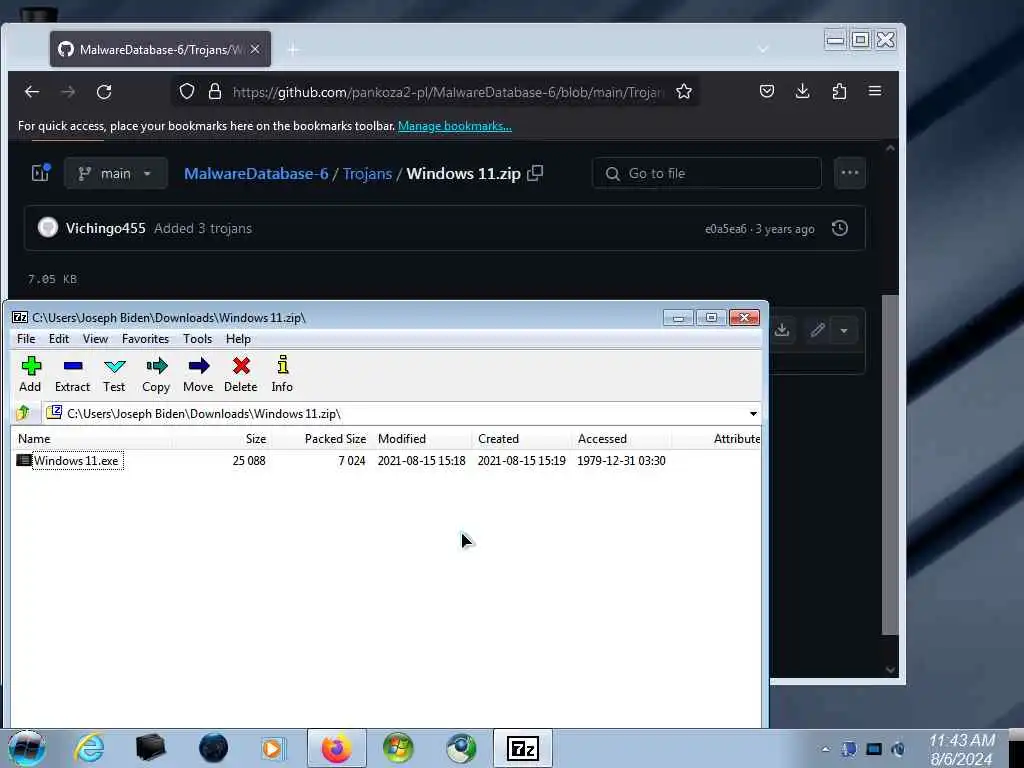Image resolution: width=1024 pixels, height=768 pixels.
Task: Click the Go to file search field
Action: pyautogui.click(x=707, y=173)
